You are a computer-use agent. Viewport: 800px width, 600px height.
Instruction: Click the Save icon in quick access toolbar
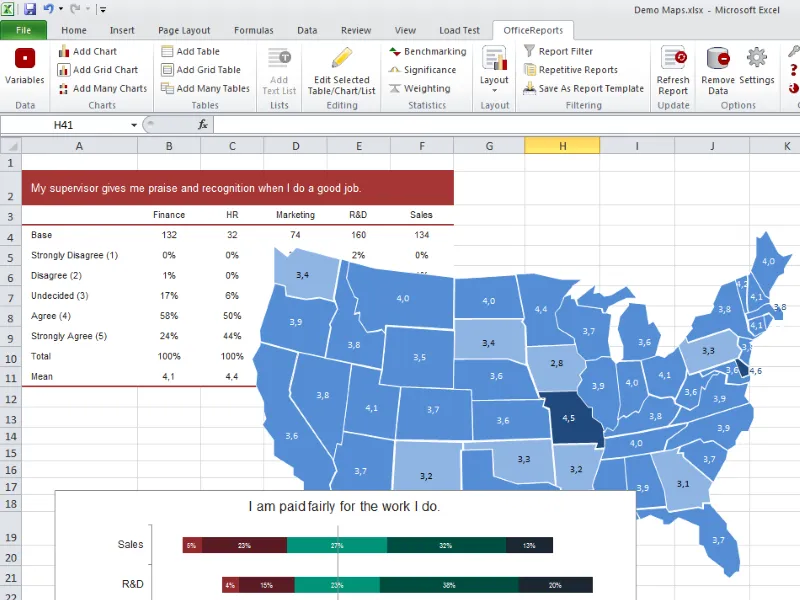(x=30, y=9)
